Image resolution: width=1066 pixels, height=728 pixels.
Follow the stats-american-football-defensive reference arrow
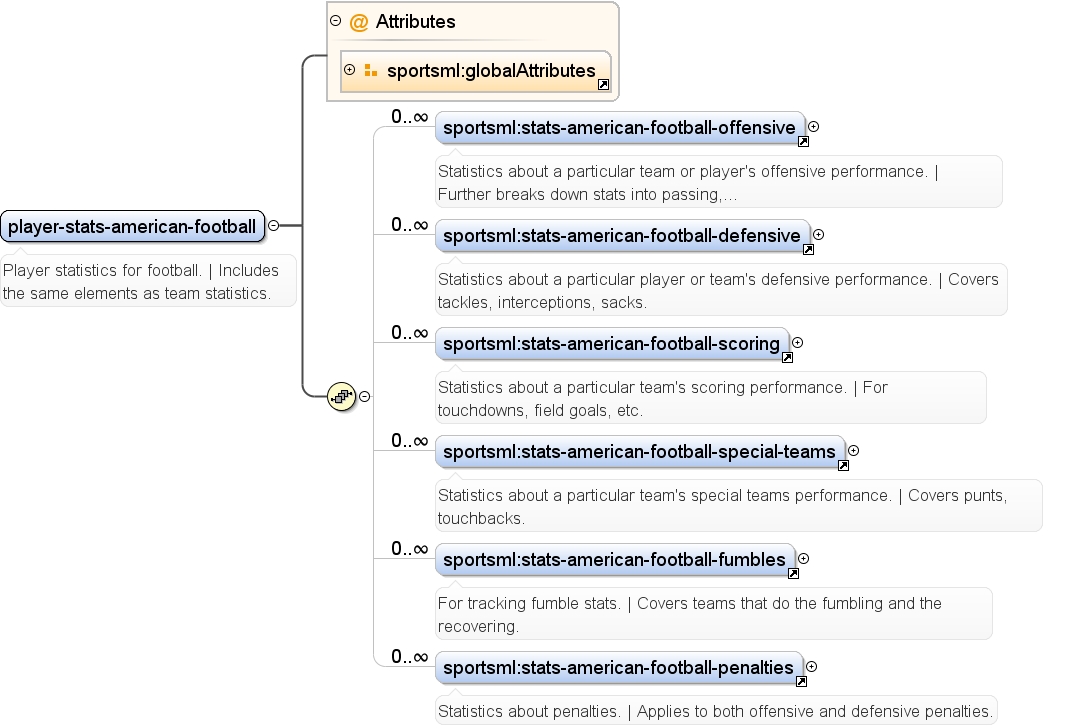point(808,249)
